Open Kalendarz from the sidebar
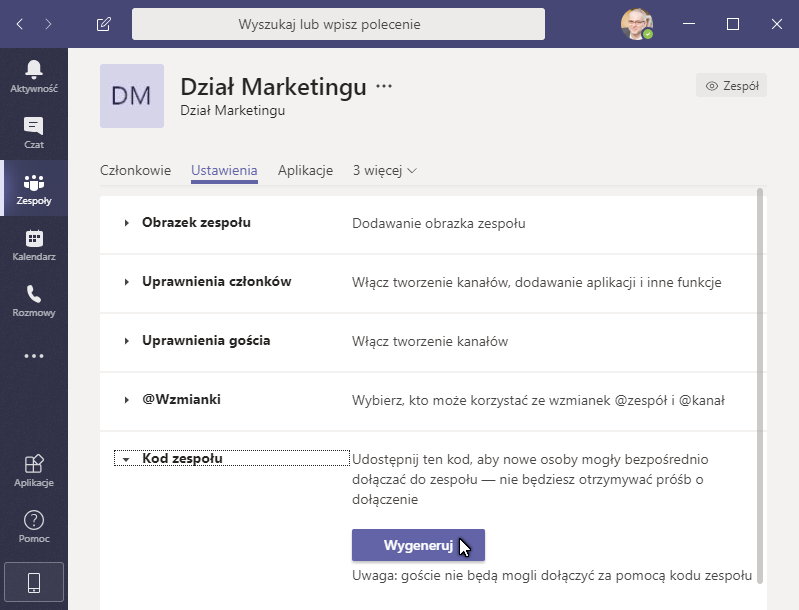The width and height of the screenshot is (799, 610). [x=34, y=244]
